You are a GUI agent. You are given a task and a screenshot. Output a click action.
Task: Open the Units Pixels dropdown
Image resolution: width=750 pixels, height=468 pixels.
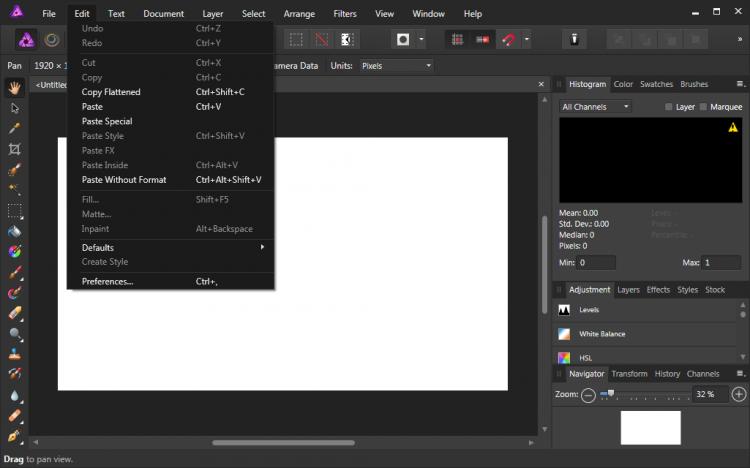pos(396,66)
